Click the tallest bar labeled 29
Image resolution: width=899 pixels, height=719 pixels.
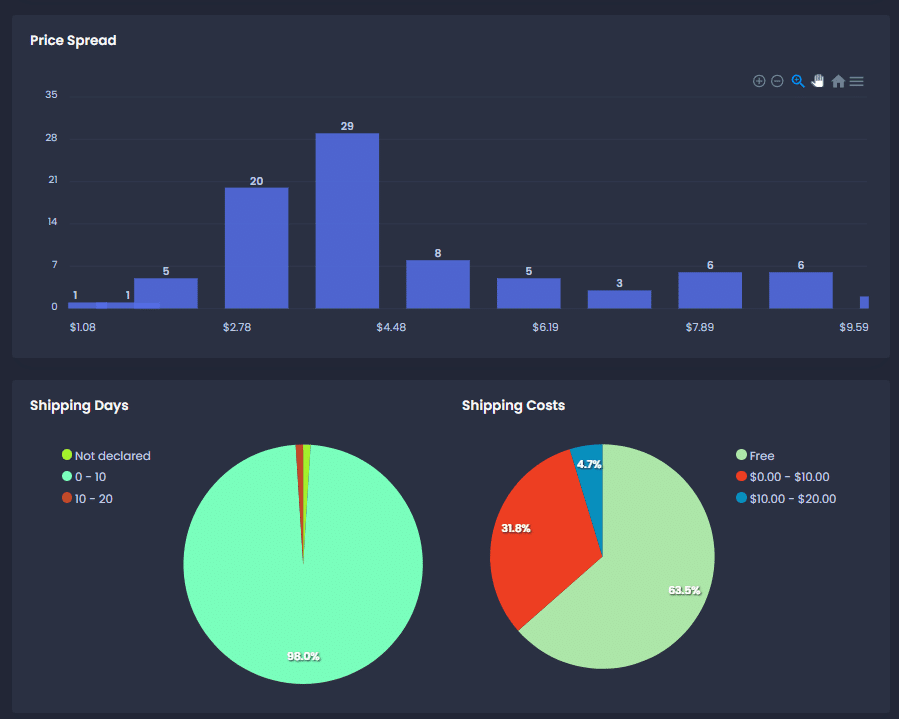point(347,221)
